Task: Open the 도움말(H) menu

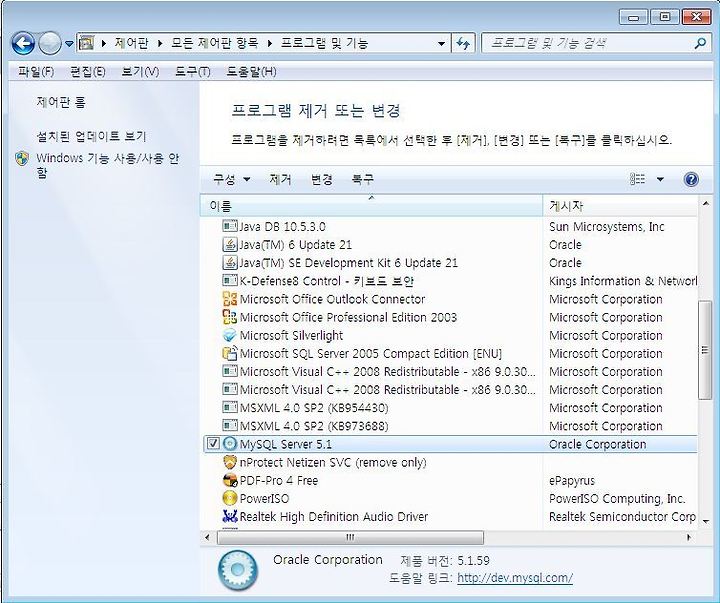Action: [x=252, y=72]
